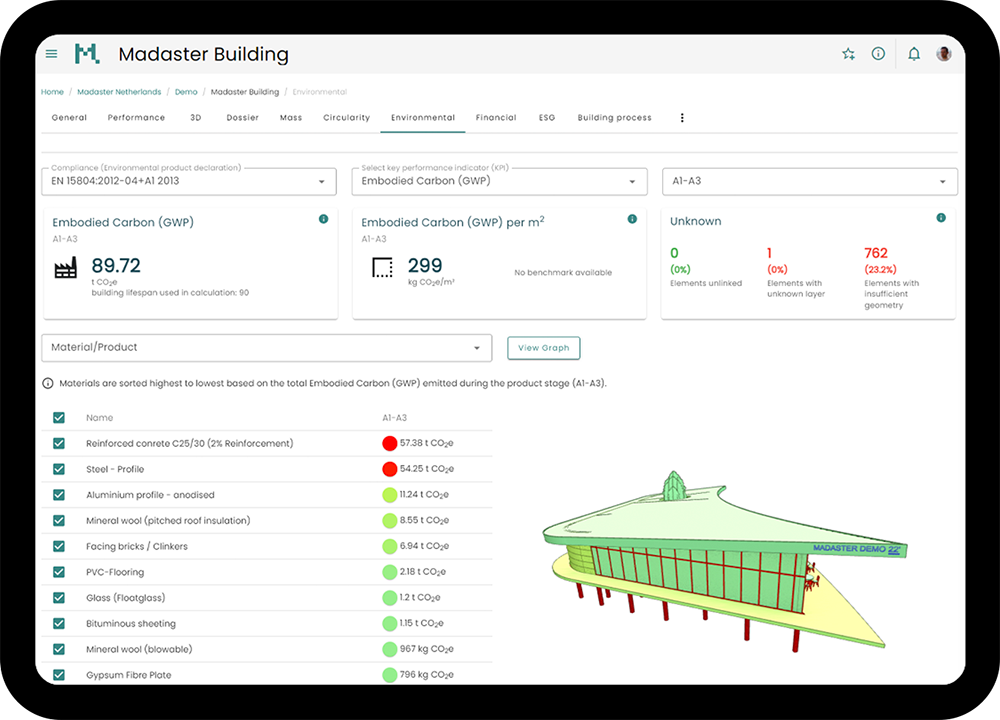Click the Madaster logo icon
The image size is (1000, 720).
click(87, 54)
